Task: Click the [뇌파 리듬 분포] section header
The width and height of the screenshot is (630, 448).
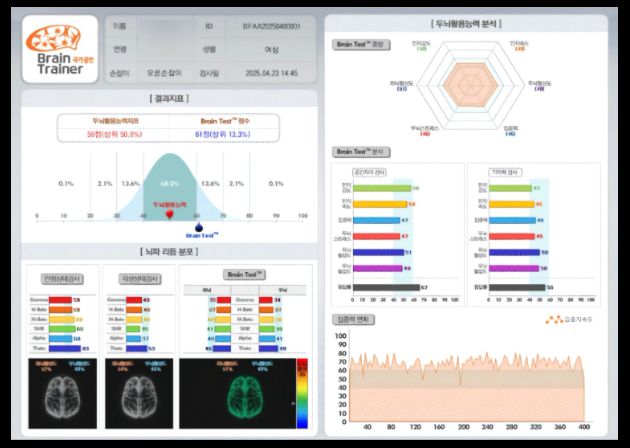Action: 169,252
